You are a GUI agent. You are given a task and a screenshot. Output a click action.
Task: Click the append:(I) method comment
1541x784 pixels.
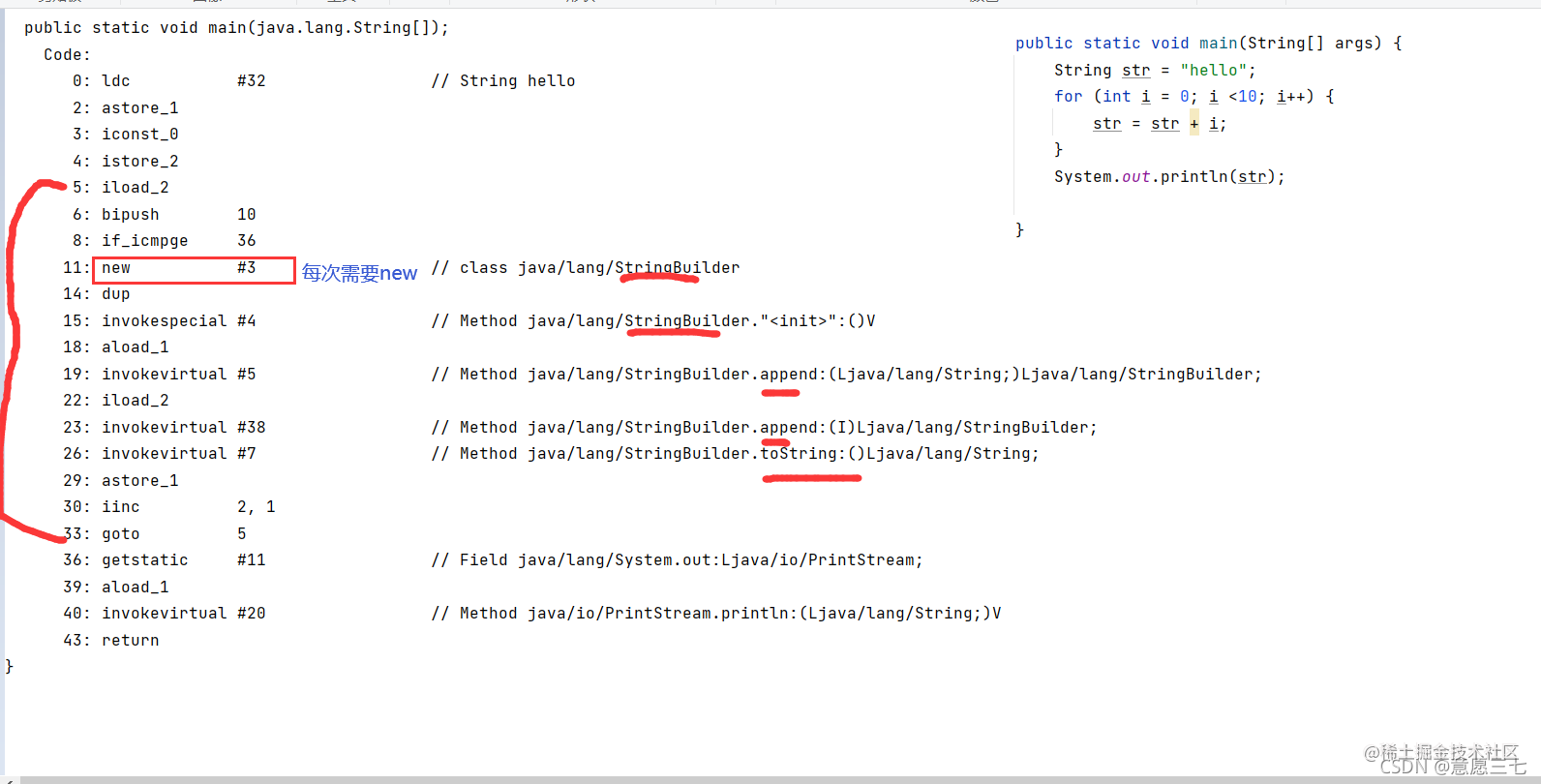point(765,428)
